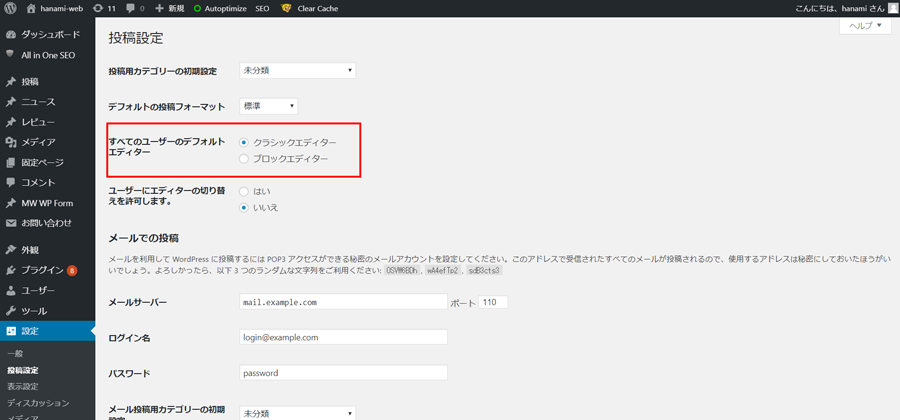
Task: Click the メールサーバー input field
Action: [x=343, y=302]
